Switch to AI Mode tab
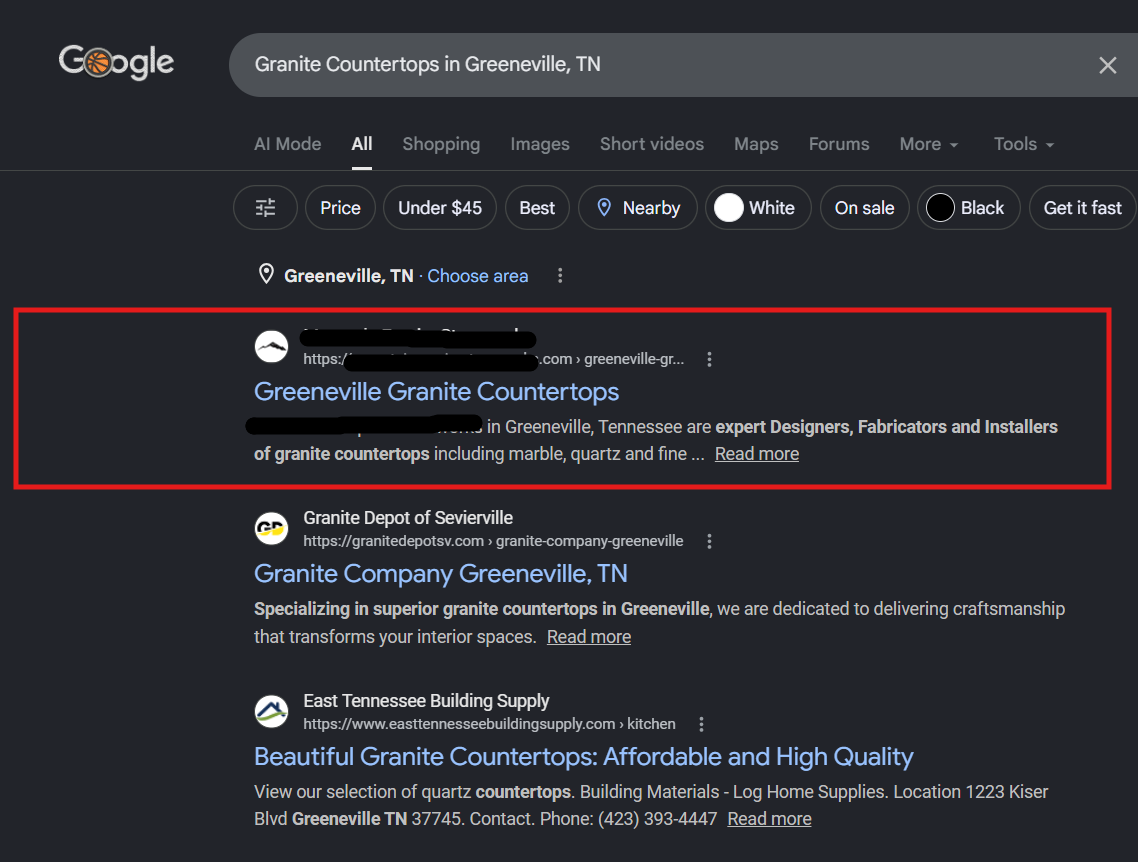 pos(287,144)
